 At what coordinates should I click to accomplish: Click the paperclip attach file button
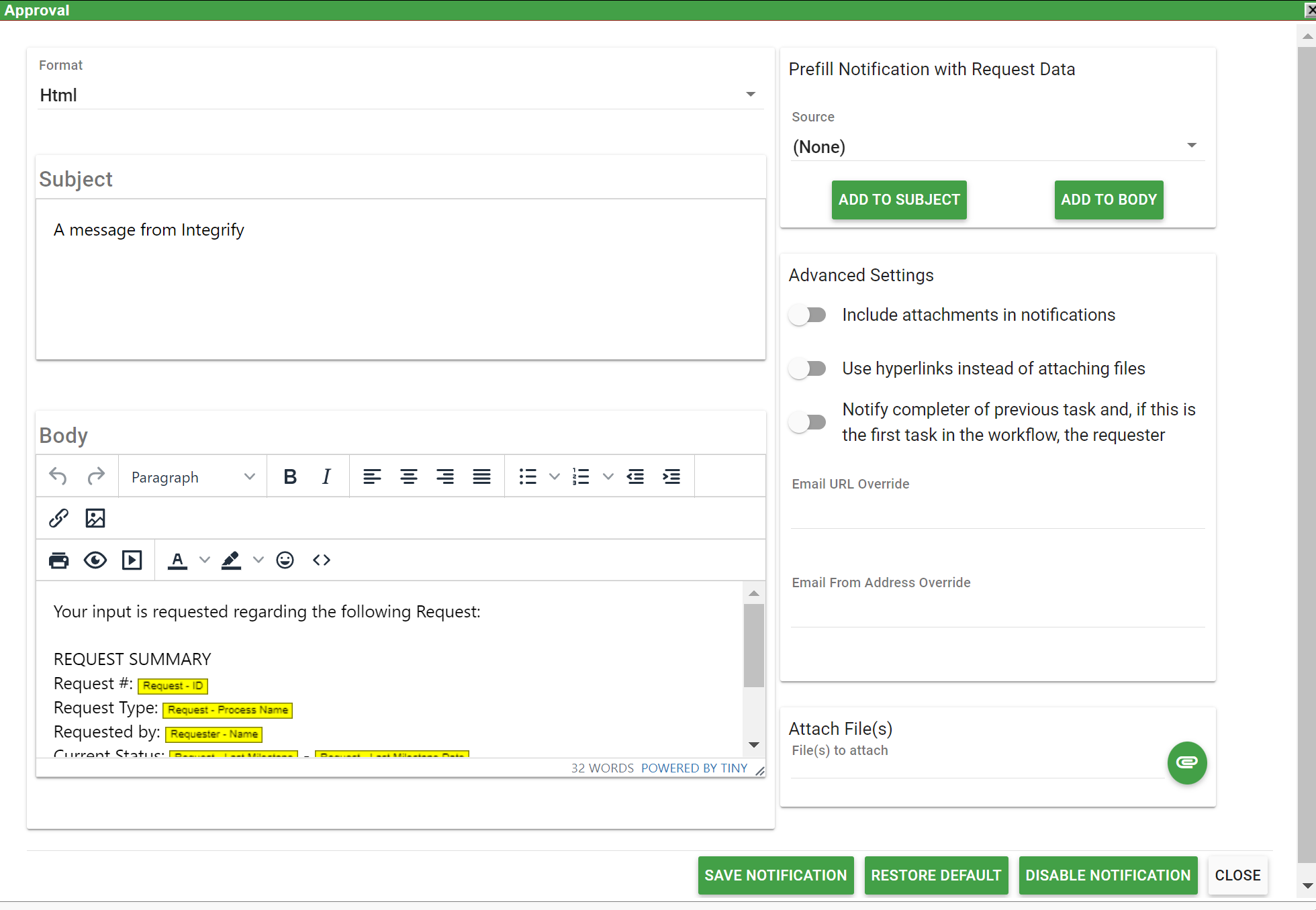(x=1186, y=762)
